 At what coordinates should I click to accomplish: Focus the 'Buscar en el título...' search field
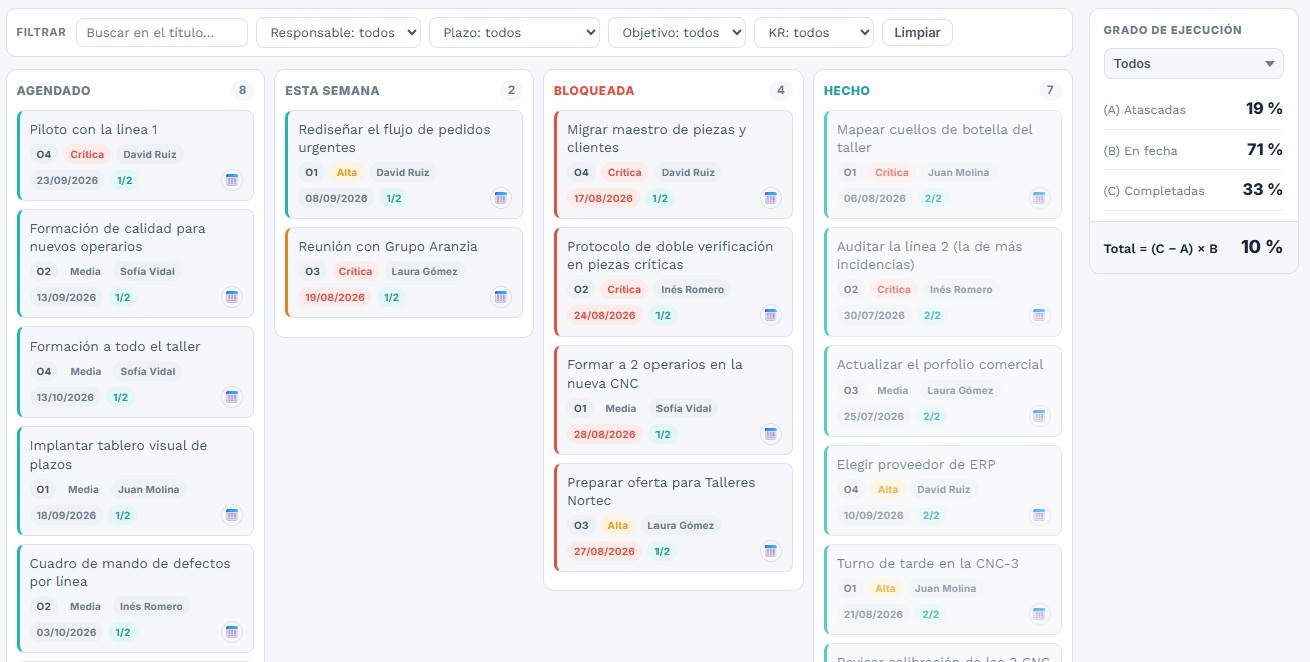point(162,32)
